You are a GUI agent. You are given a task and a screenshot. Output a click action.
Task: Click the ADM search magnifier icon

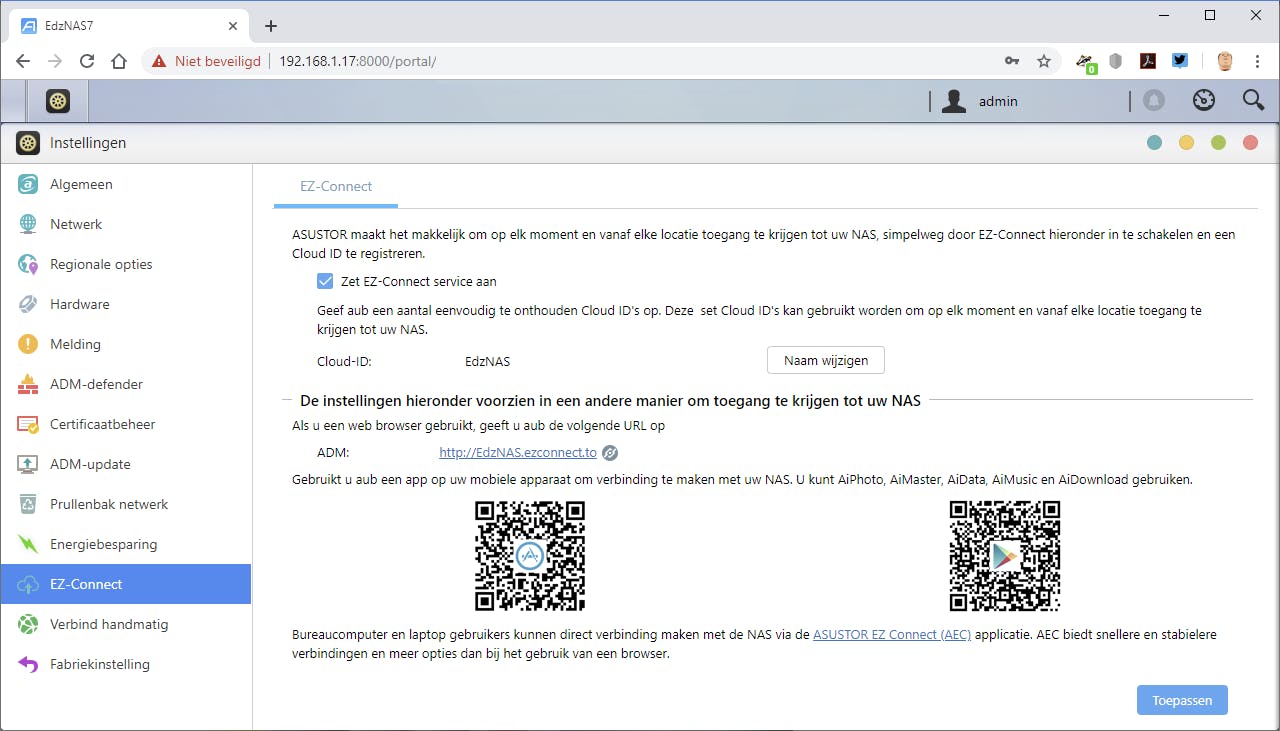pyautogui.click(x=1253, y=101)
